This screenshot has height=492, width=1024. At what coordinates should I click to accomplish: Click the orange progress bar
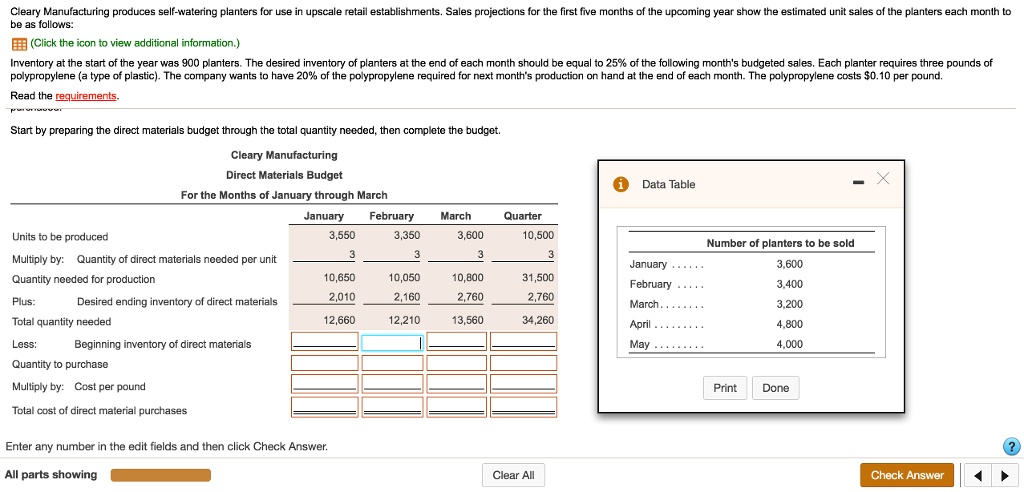161,475
